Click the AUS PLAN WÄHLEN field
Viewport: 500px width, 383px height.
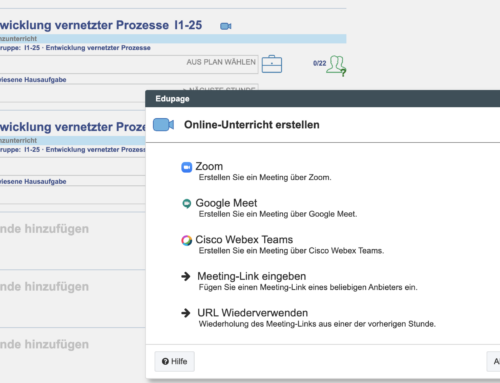point(129,64)
